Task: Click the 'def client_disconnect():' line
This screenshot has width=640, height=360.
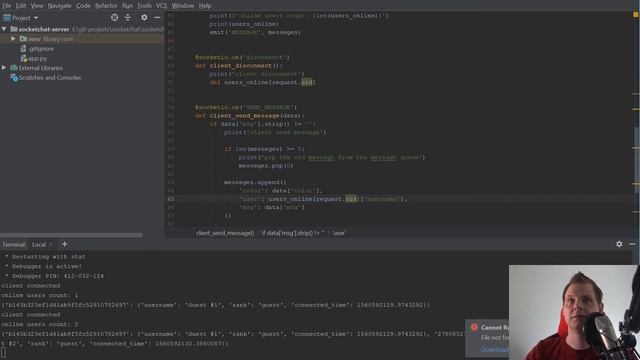Action: (x=238, y=66)
